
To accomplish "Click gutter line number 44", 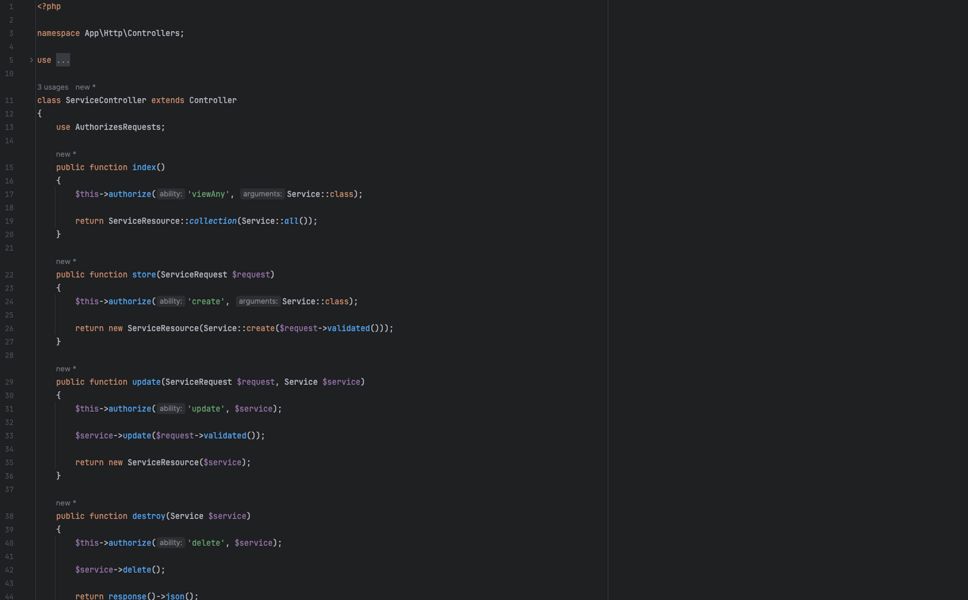I will click(9, 596).
